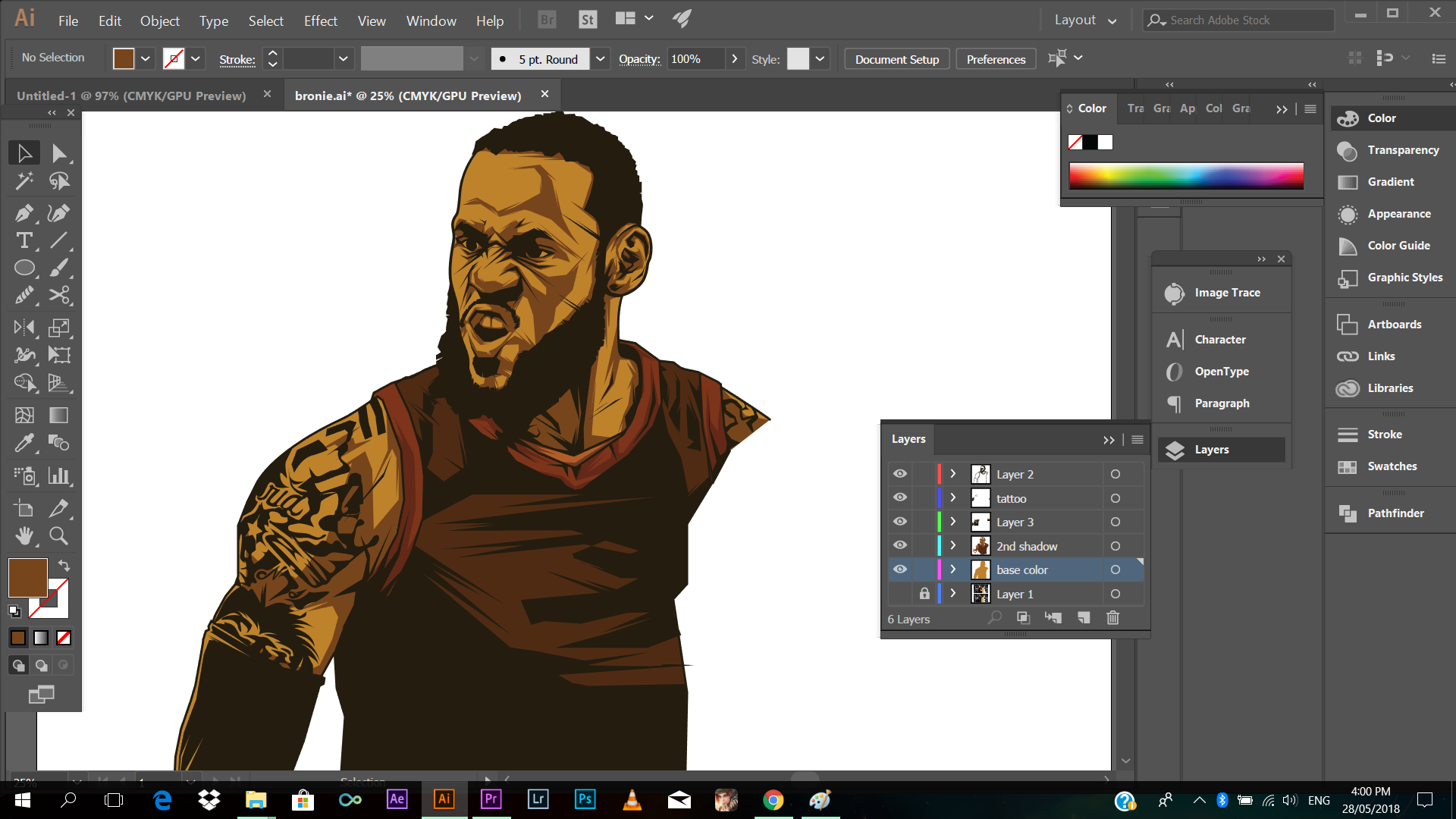Image resolution: width=1456 pixels, height=819 pixels.
Task: Click the Opacity value field
Action: click(695, 59)
